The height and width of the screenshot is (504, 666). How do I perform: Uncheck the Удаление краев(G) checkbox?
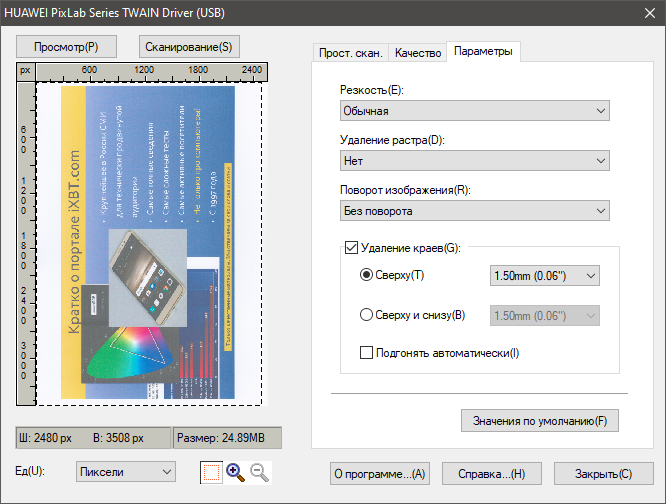351,248
